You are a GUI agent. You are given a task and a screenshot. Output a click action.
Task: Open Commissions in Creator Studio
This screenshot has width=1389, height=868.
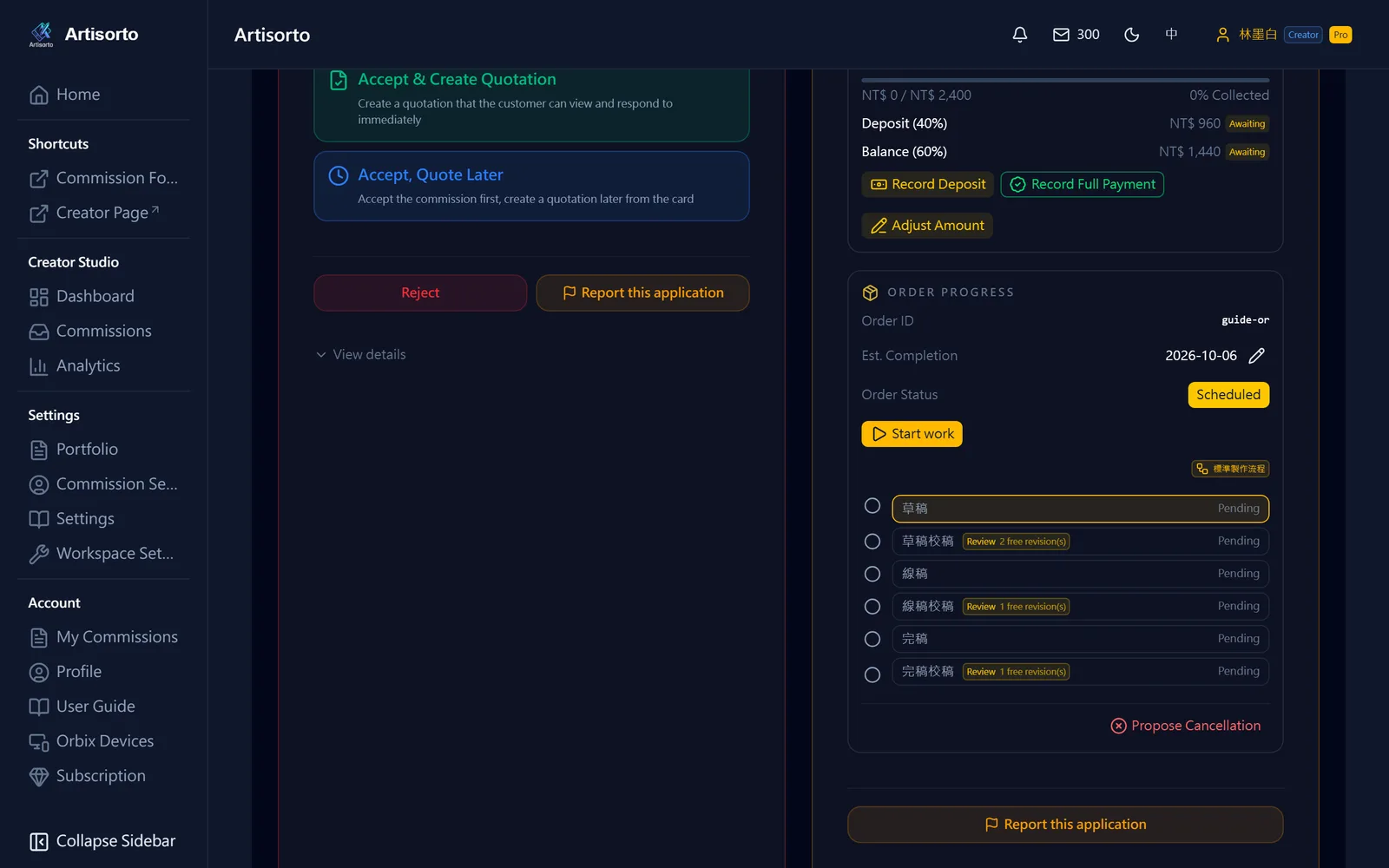tap(104, 331)
